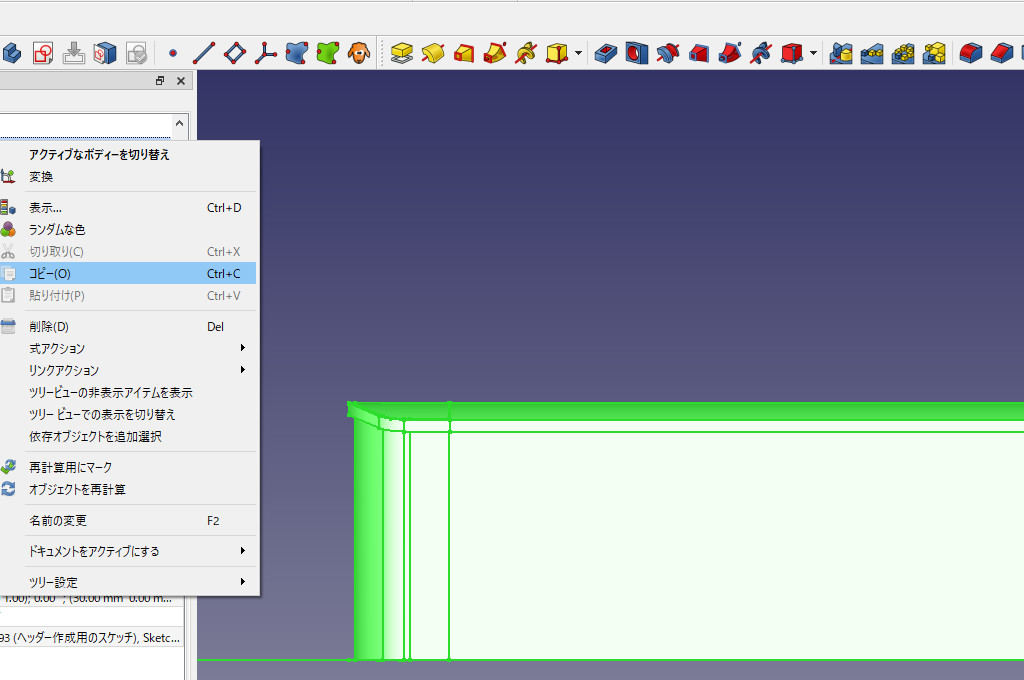Click the Pocket tool icon
This screenshot has width=1024, height=680.
pos(605,52)
